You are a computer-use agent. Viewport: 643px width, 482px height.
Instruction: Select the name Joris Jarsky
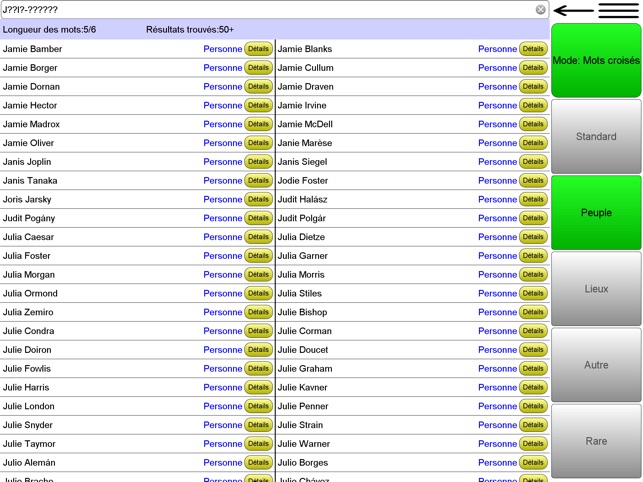[x=27, y=199]
